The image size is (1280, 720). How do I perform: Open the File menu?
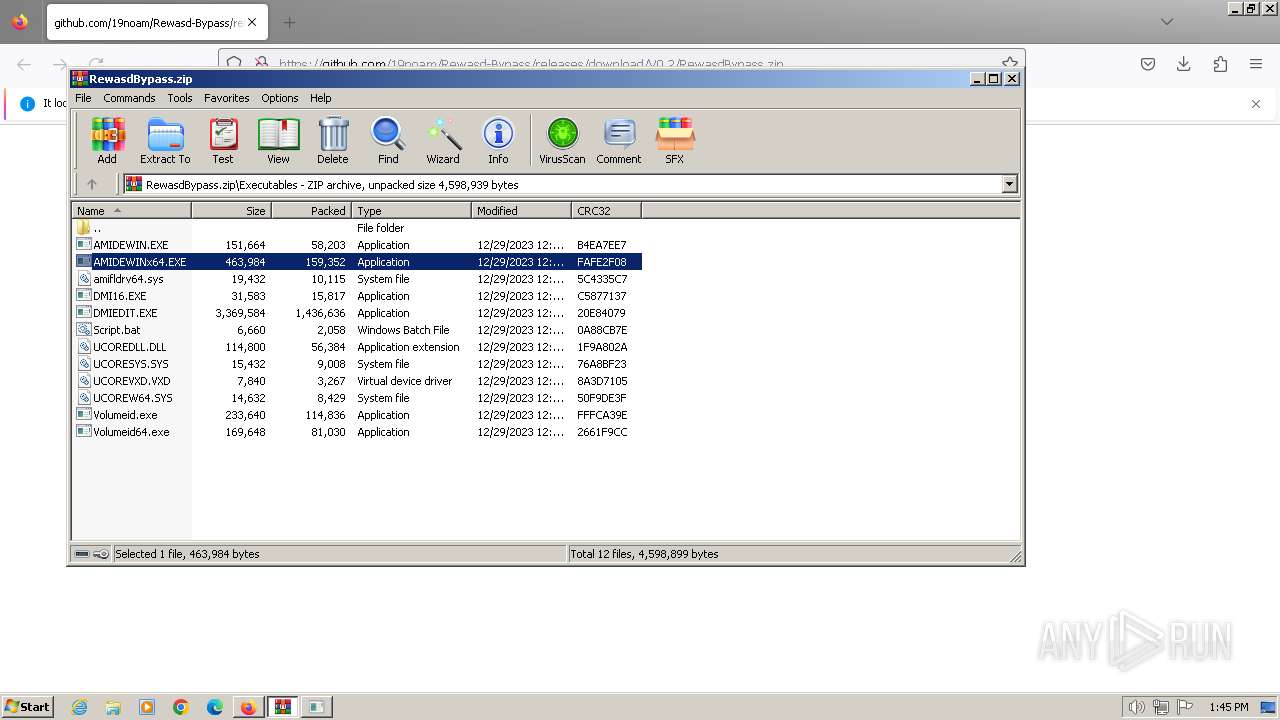[83, 98]
